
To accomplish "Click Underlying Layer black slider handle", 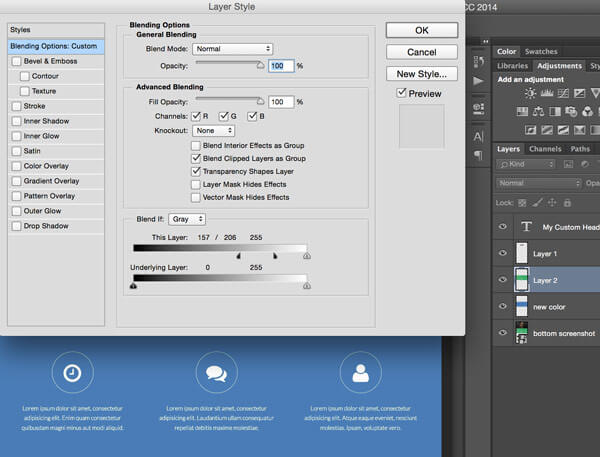I will pos(133,286).
